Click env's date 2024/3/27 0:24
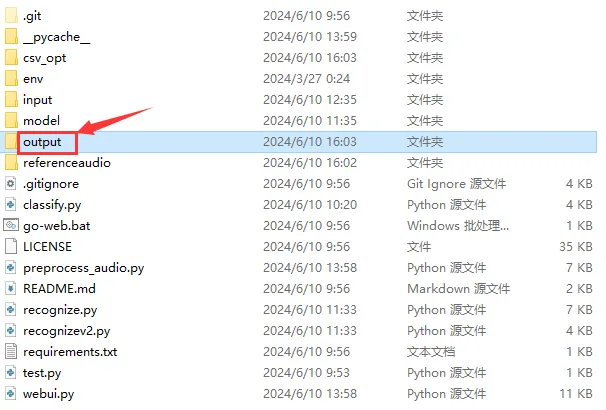The image size is (606, 410). [306, 78]
